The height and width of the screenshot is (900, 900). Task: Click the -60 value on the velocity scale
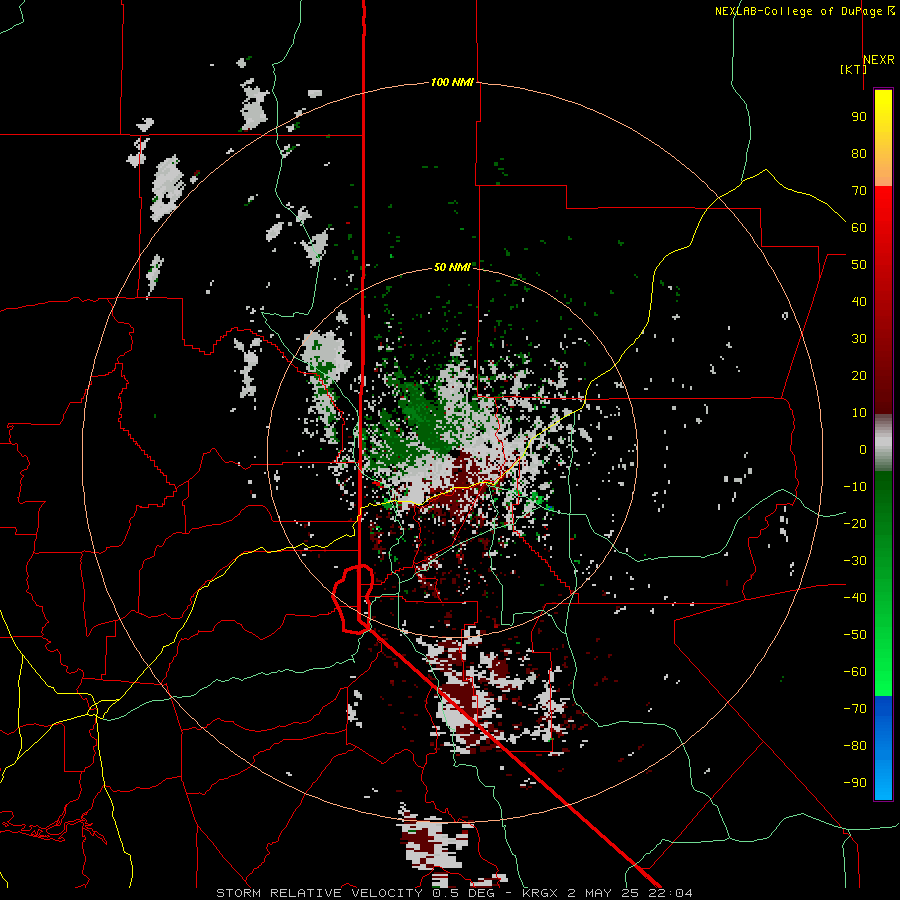coord(855,672)
